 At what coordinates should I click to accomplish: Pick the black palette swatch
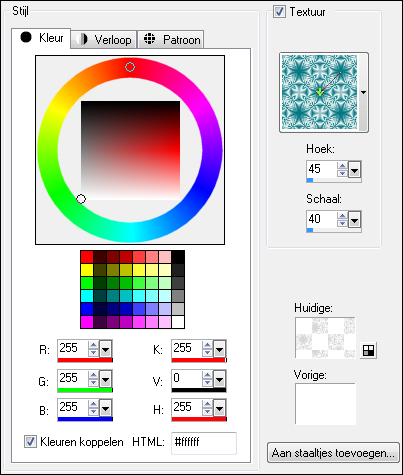coord(178,257)
